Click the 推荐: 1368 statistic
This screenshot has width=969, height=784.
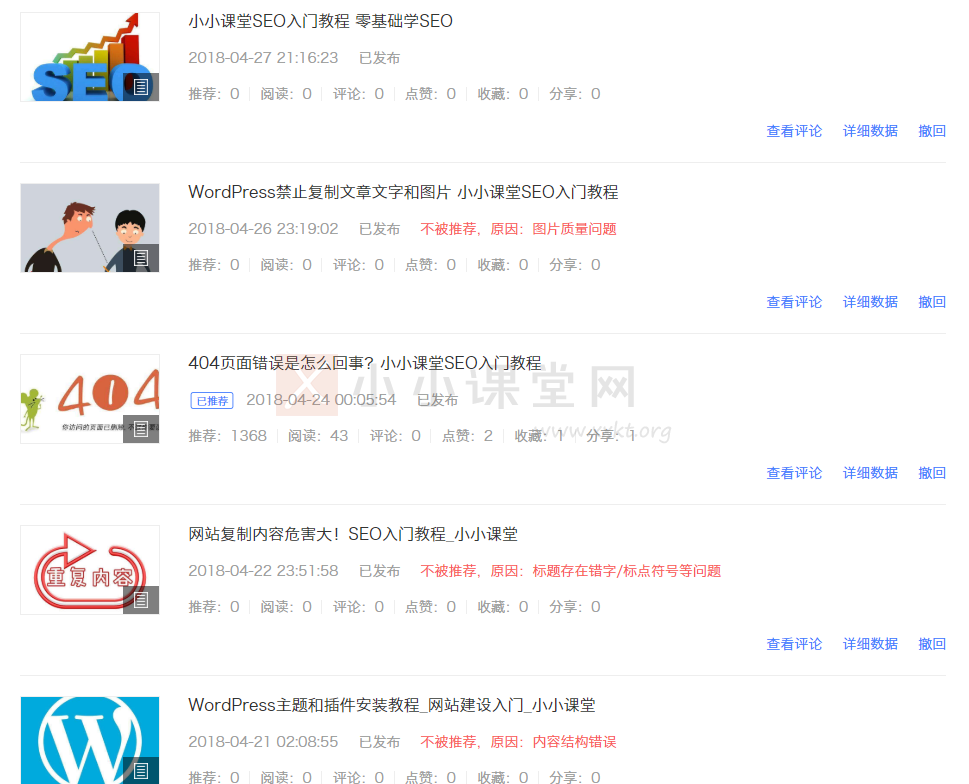pyautogui.click(x=227, y=436)
